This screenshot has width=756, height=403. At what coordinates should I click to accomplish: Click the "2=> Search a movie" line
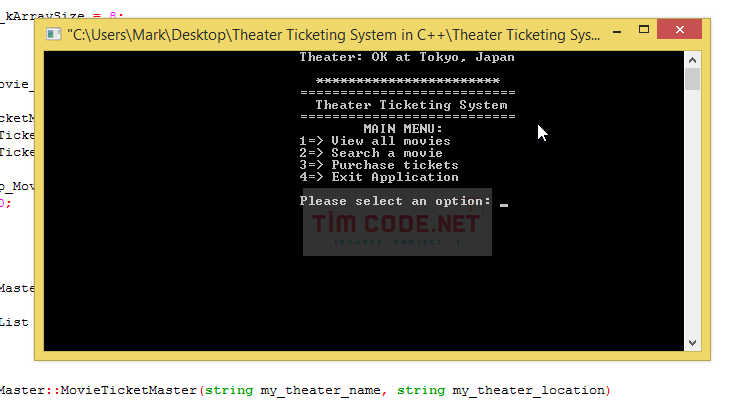pos(371,153)
